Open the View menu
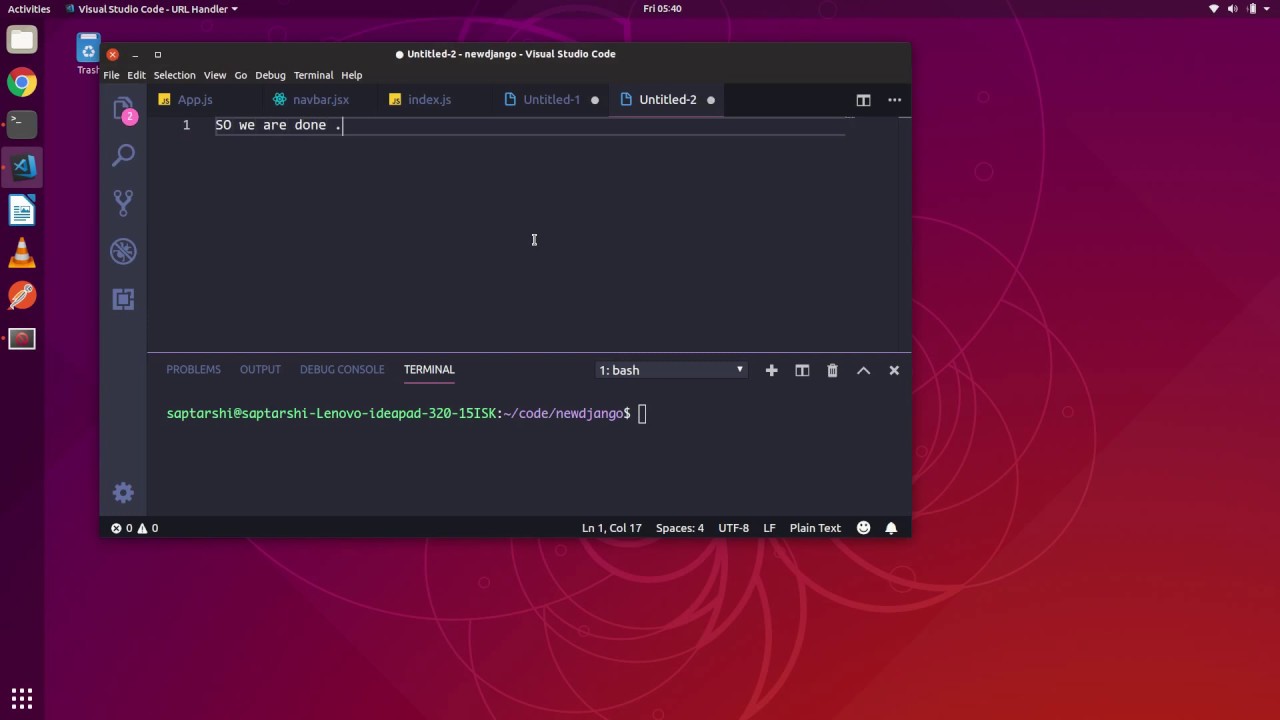This screenshot has height=720, width=1280. pos(215,75)
